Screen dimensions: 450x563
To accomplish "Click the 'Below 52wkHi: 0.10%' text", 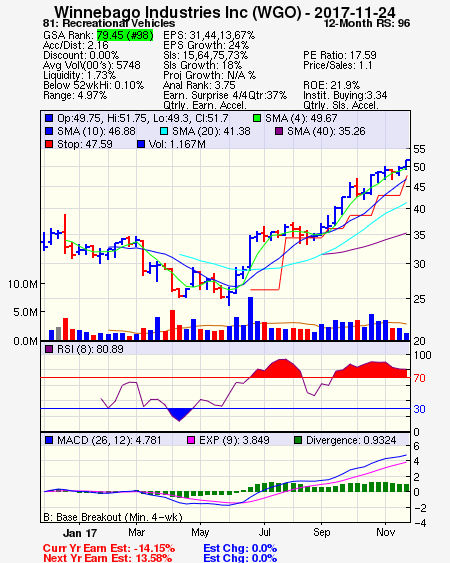I will (93, 85).
